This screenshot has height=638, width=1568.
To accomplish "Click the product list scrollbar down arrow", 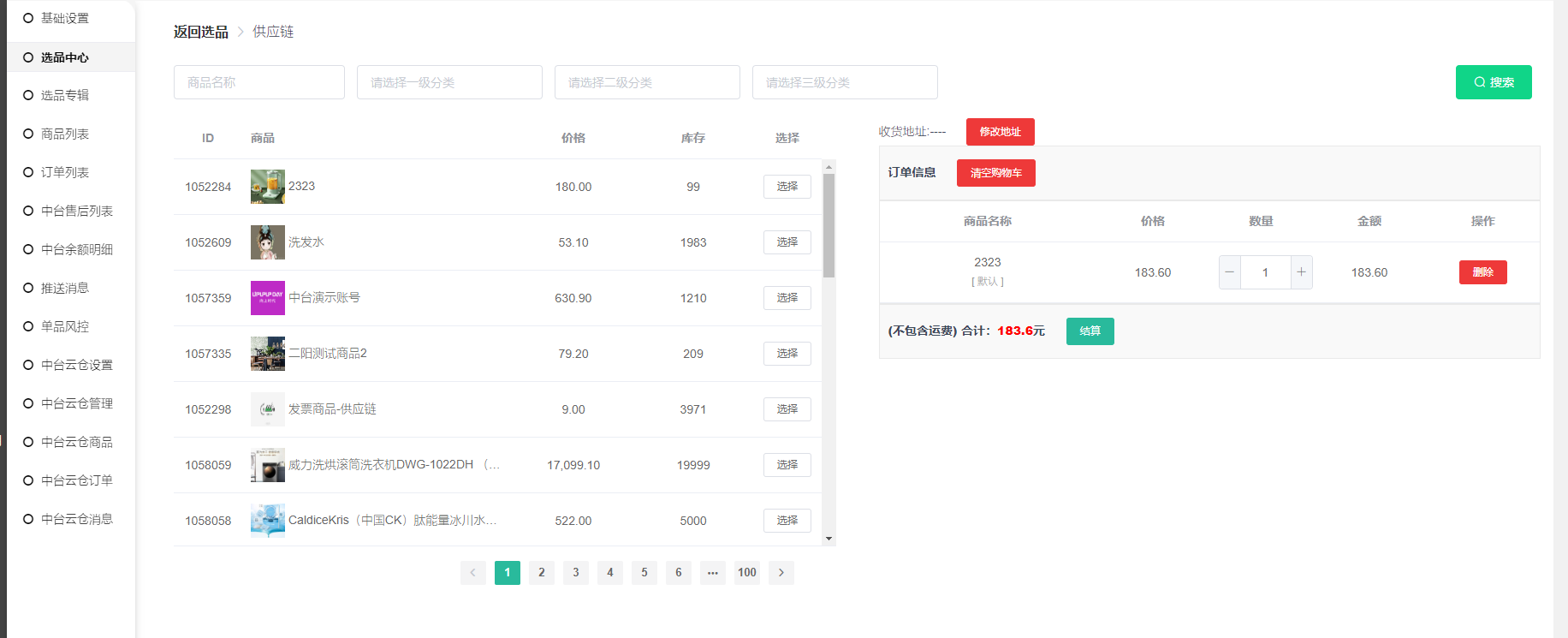I will 829,539.
